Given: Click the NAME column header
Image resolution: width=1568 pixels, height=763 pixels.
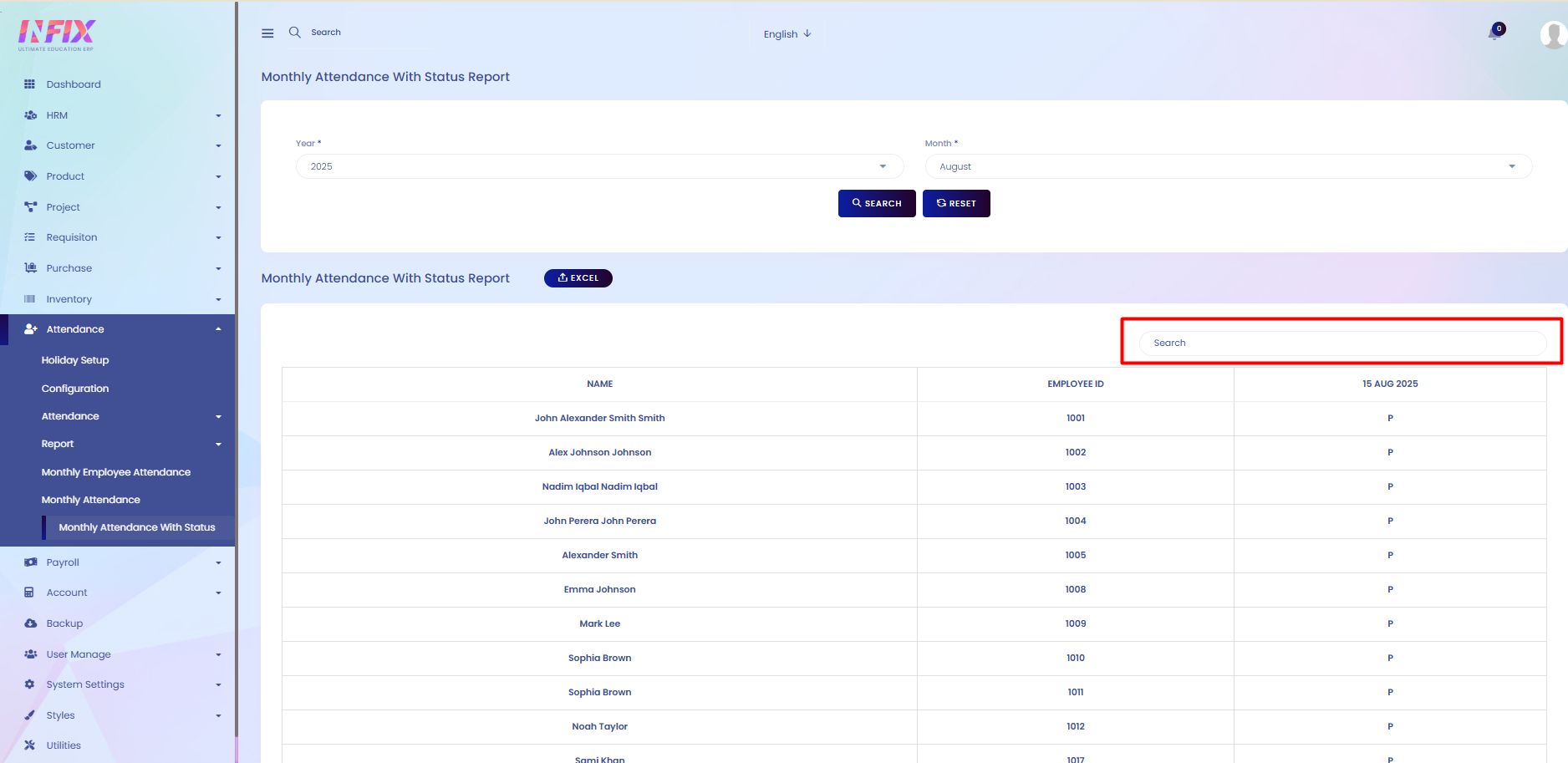Looking at the screenshot, I should tap(600, 384).
